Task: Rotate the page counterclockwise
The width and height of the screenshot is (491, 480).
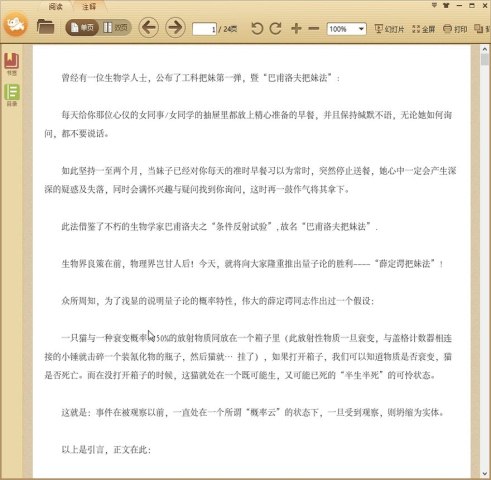Action: (257, 29)
